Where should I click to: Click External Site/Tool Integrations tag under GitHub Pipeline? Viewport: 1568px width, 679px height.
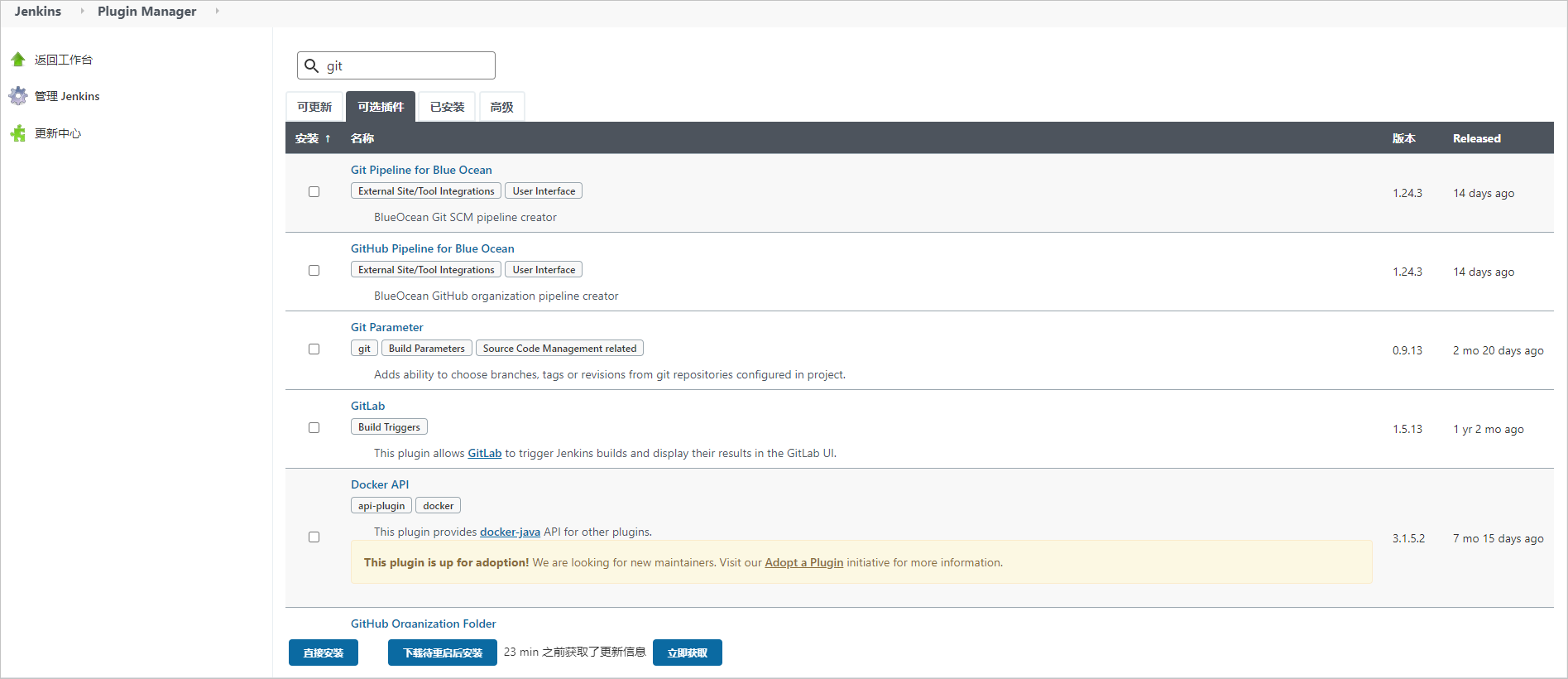click(x=426, y=269)
